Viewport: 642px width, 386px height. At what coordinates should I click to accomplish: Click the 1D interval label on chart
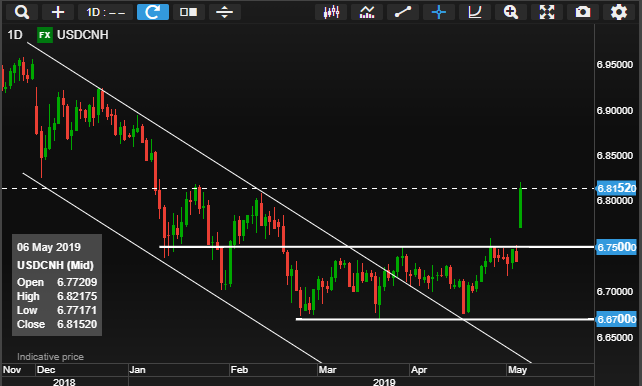coord(15,35)
